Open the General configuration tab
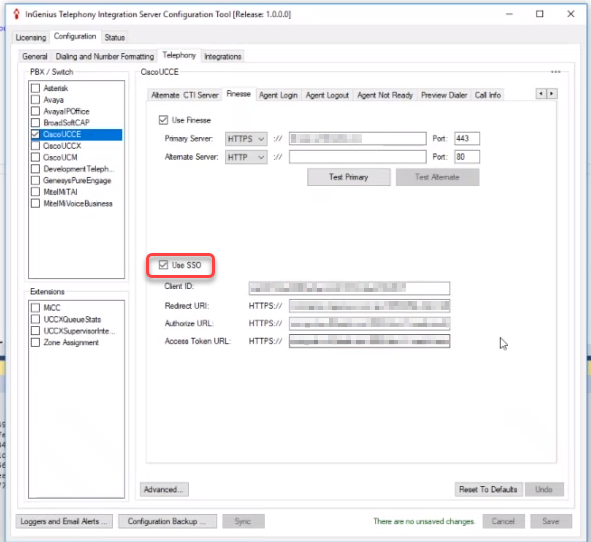591x542 pixels. point(35,57)
